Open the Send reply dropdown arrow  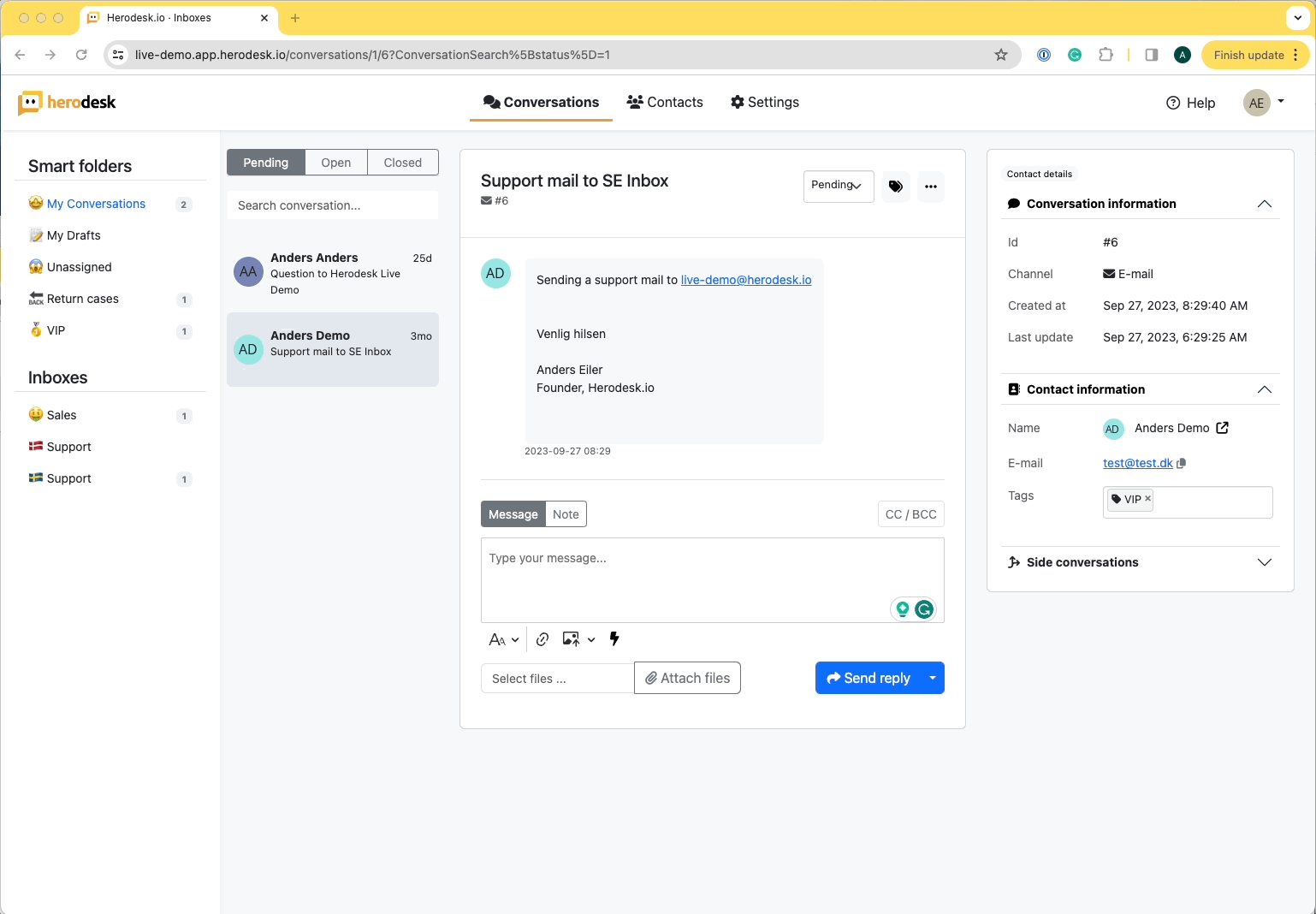[933, 678]
